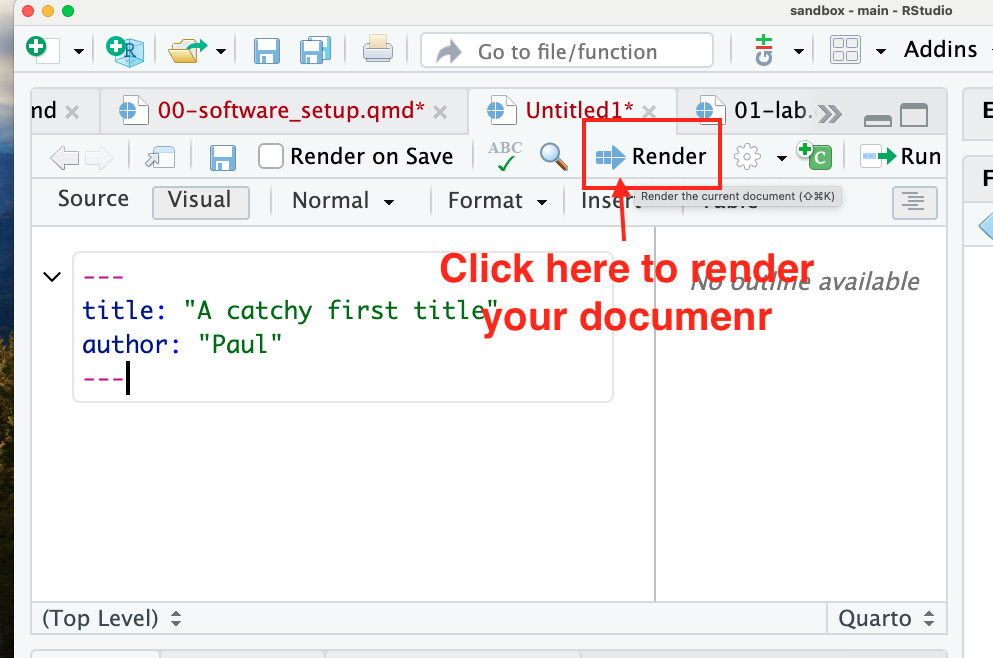Open the Format dropdown menu
Image resolution: width=993 pixels, height=658 pixels.
pyautogui.click(x=497, y=201)
